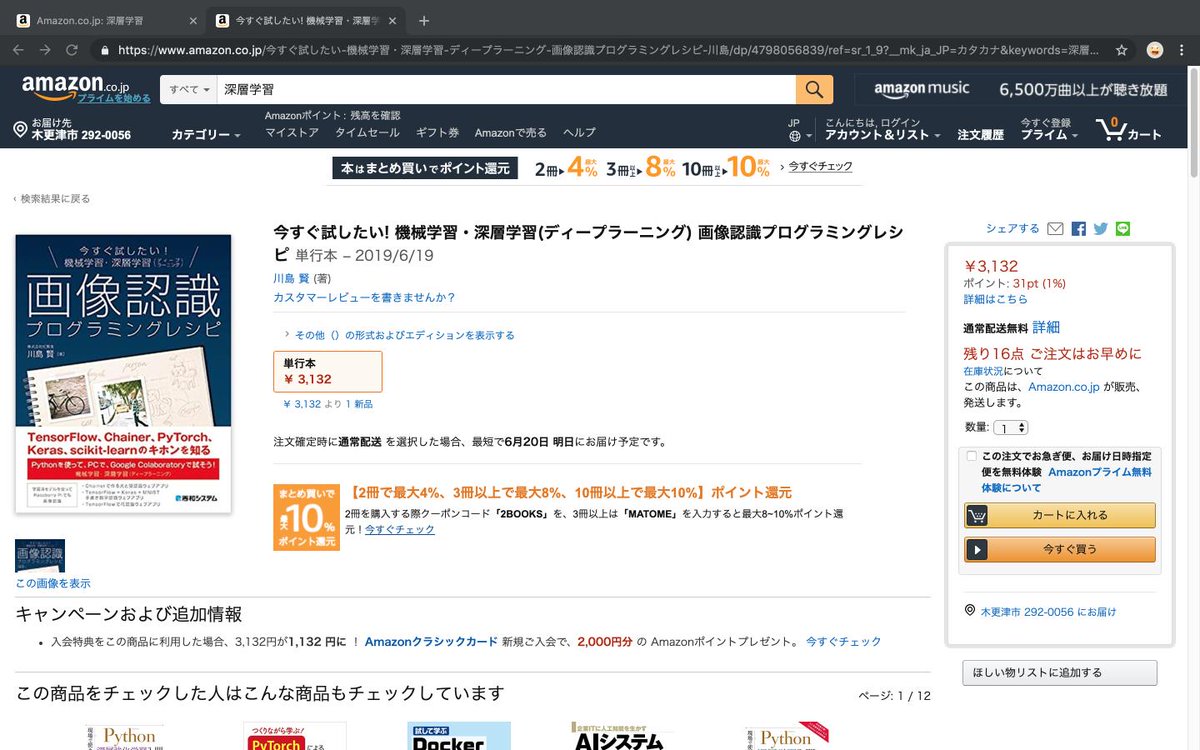The height and width of the screenshot is (750, 1200).
Task: Open the すべて search category dropdown
Action: coord(189,89)
